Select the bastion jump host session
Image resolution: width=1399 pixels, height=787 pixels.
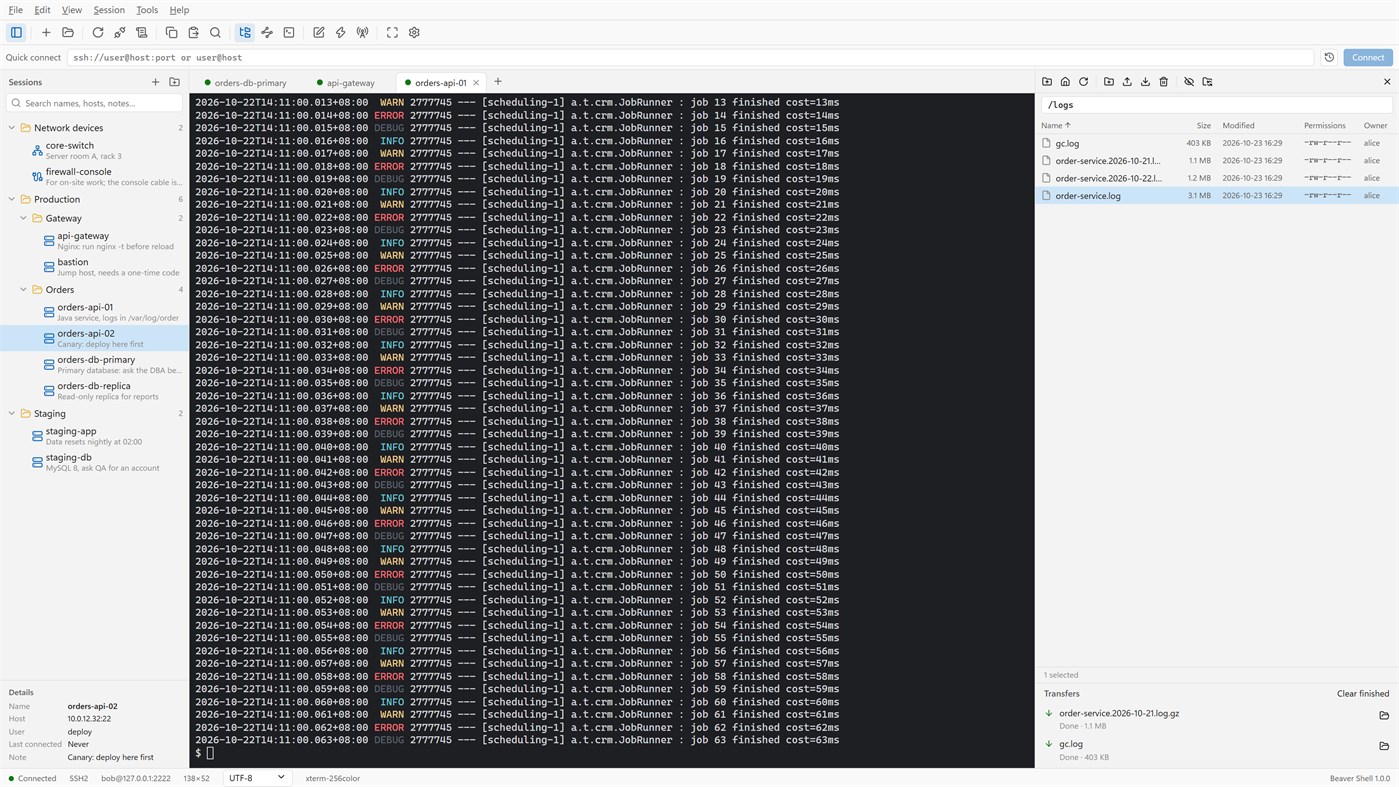94,267
